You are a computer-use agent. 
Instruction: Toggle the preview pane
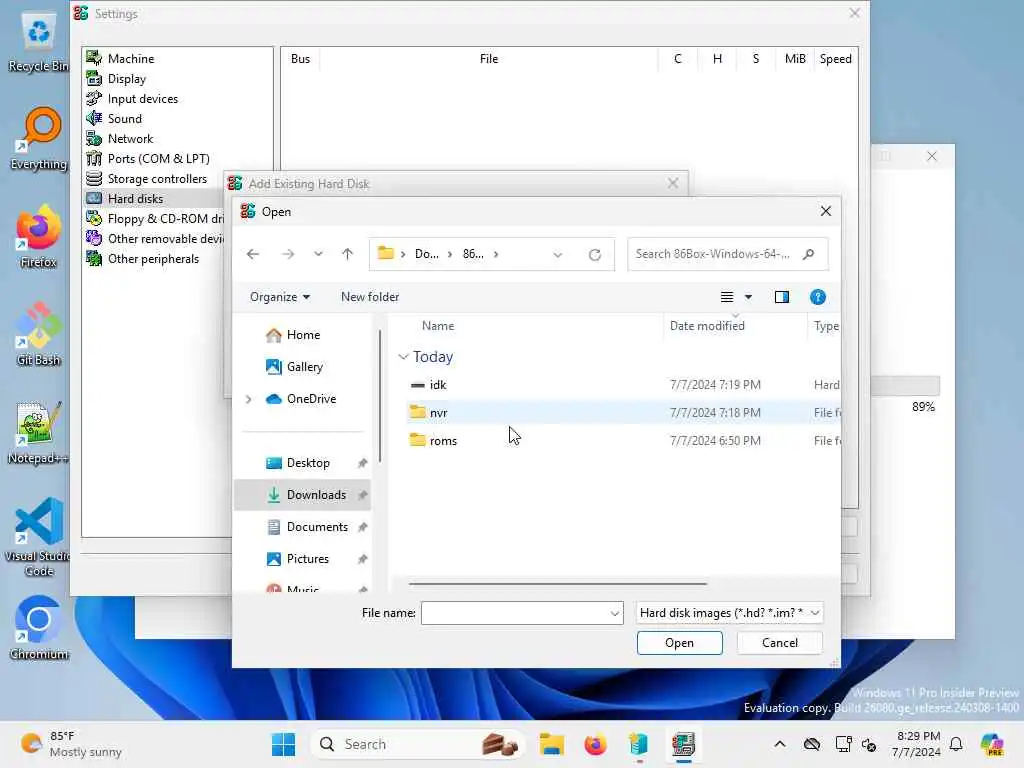782,298
